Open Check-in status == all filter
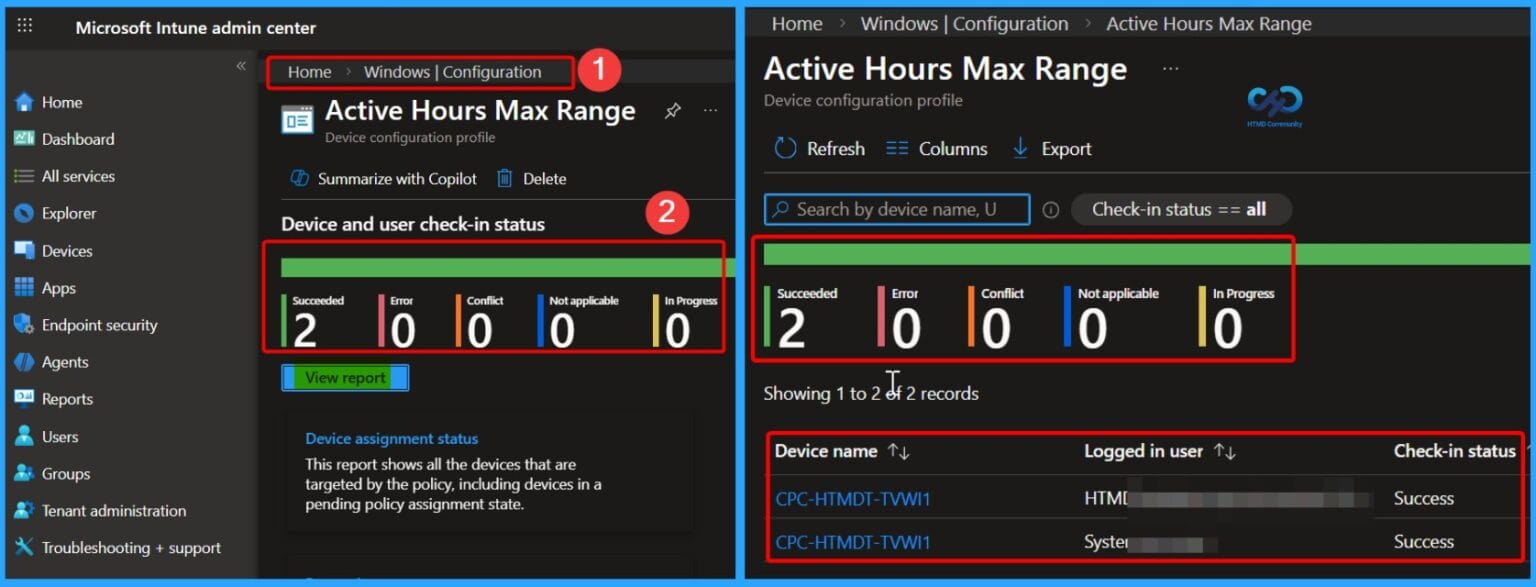This screenshot has width=1536, height=587. 1181,209
